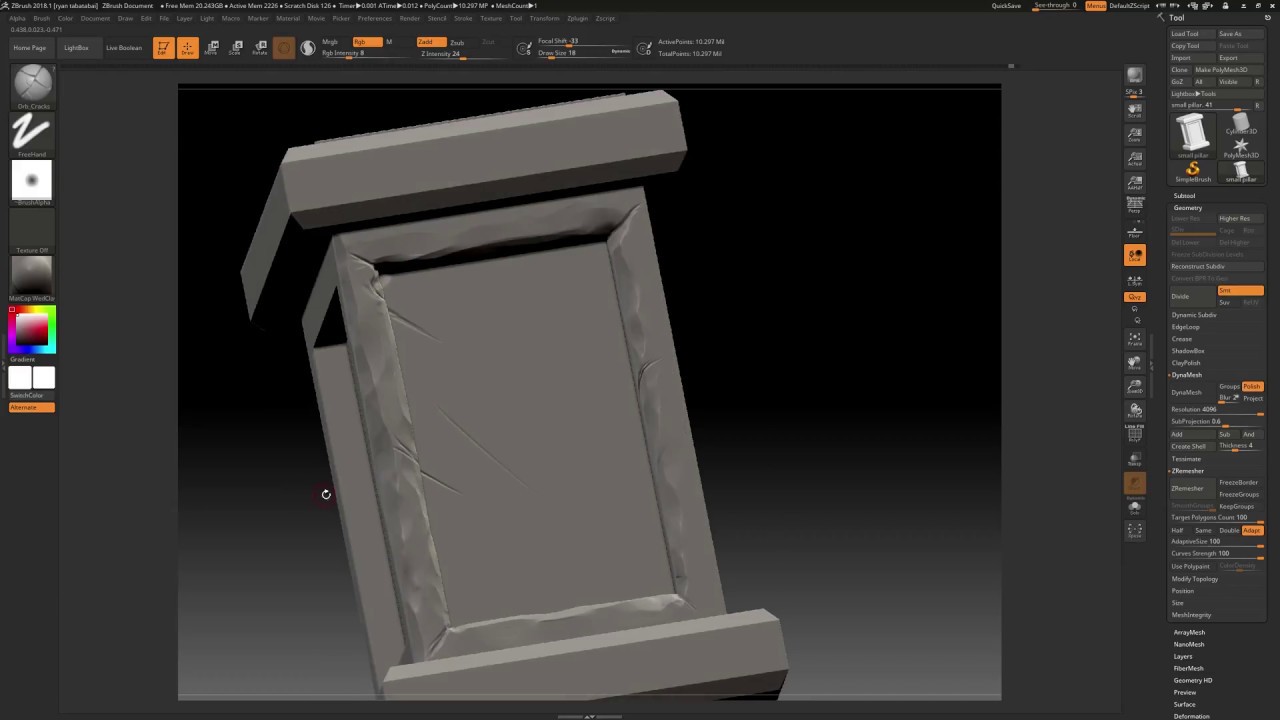Image resolution: width=1280 pixels, height=720 pixels.
Task: Activate the Scale icon in top shelf
Action: 236,48
